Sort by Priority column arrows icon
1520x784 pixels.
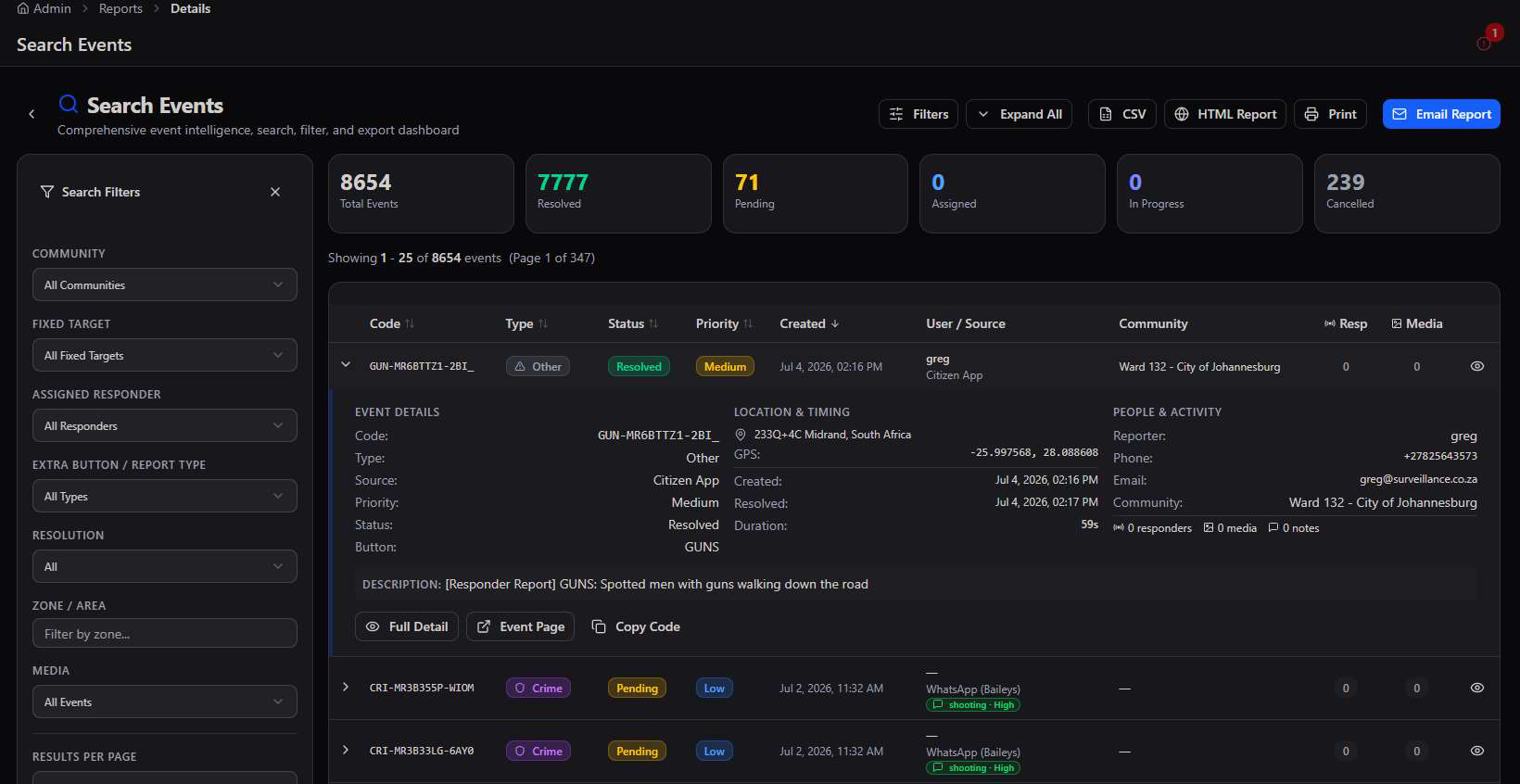(x=748, y=323)
